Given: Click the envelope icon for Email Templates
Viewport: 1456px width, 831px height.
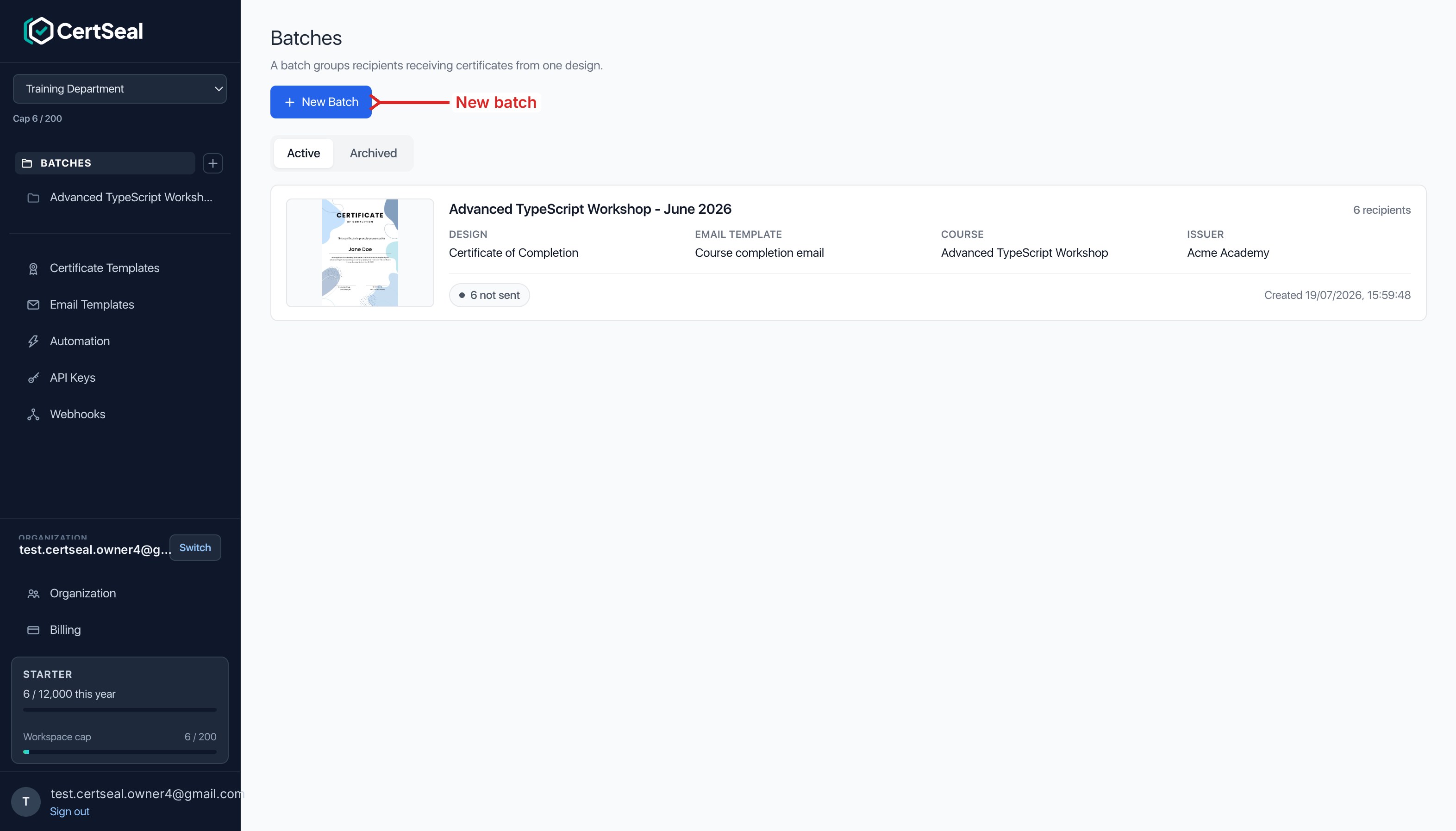Looking at the screenshot, I should pyautogui.click(x=33, y=305).
